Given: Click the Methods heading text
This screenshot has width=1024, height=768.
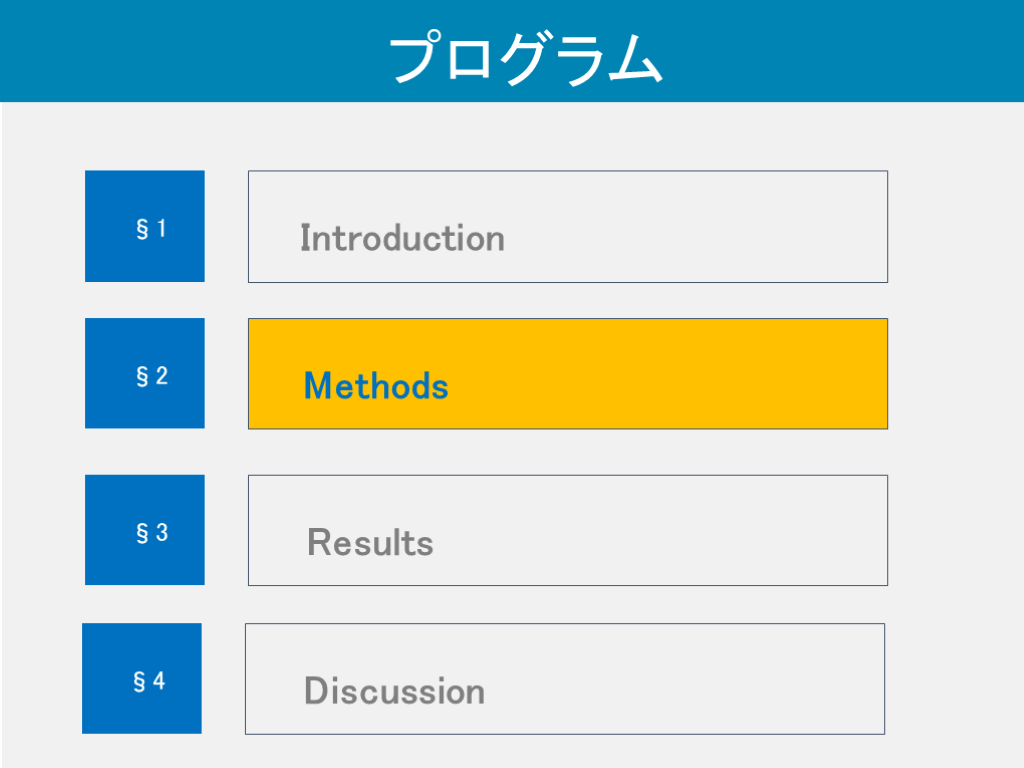Looking at the screenshot, I should (376, 385).
